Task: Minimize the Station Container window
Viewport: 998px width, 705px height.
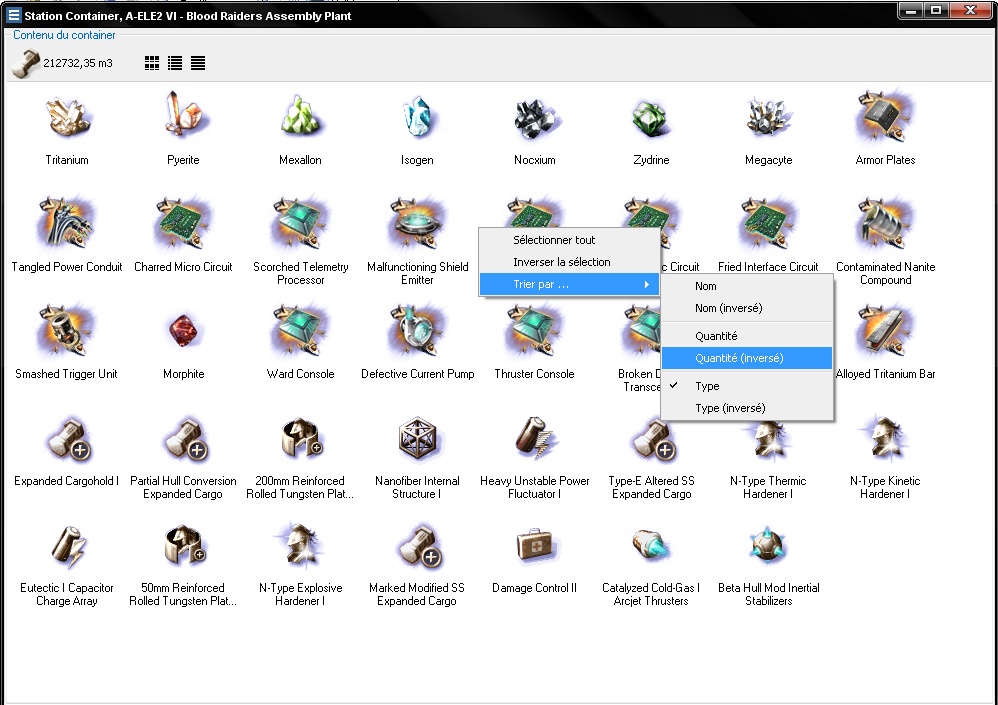Action: coord(912,10)
